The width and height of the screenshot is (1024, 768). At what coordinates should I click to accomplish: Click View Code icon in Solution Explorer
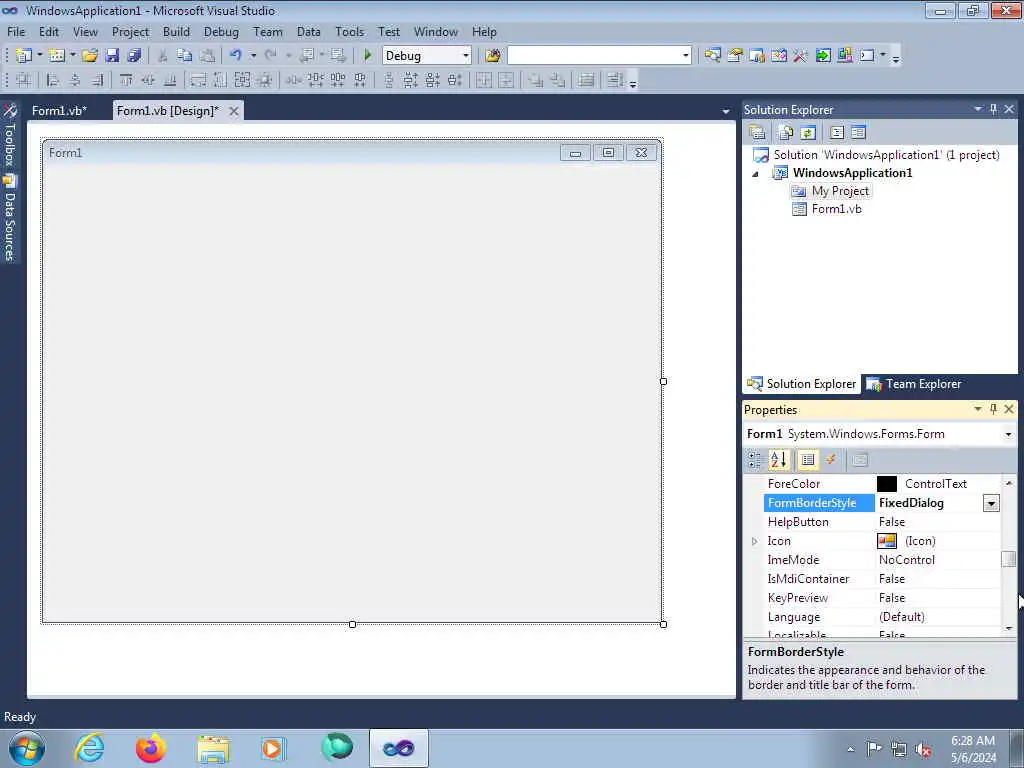[x=837, y=133]
